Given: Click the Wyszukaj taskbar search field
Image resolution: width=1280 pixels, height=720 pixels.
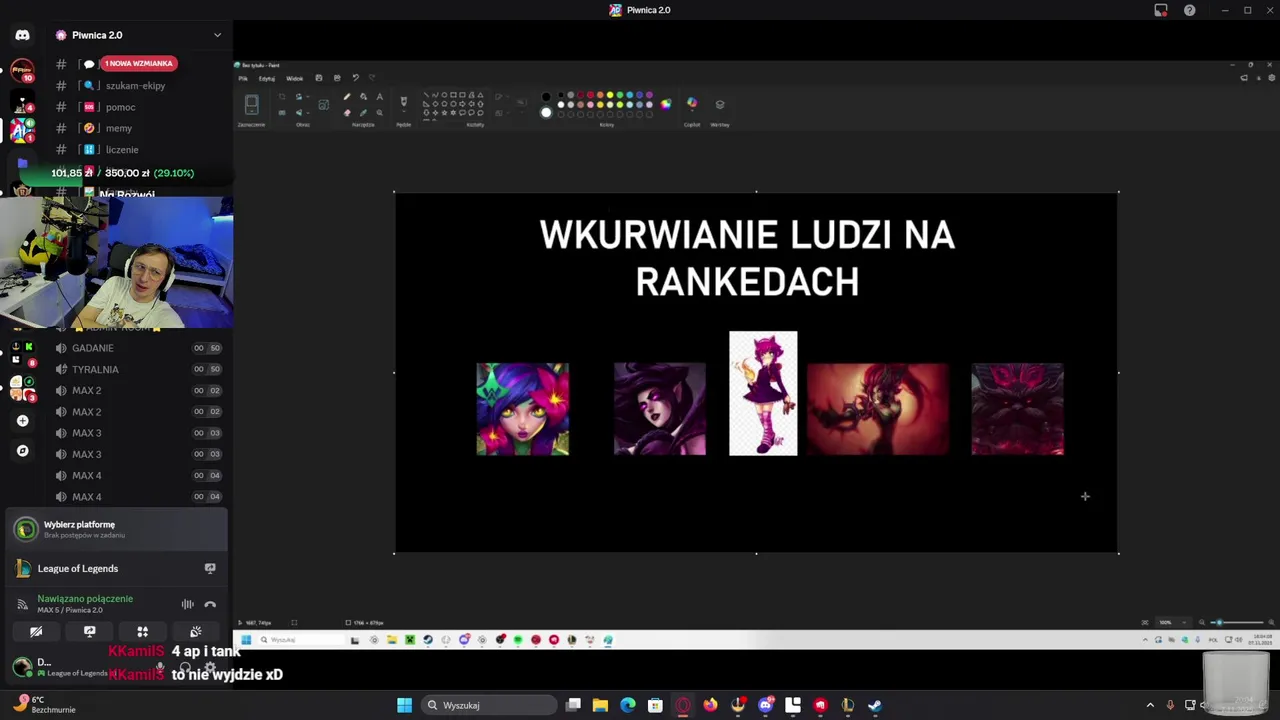Looking at the screenshot, I should [x=489, y=705].
